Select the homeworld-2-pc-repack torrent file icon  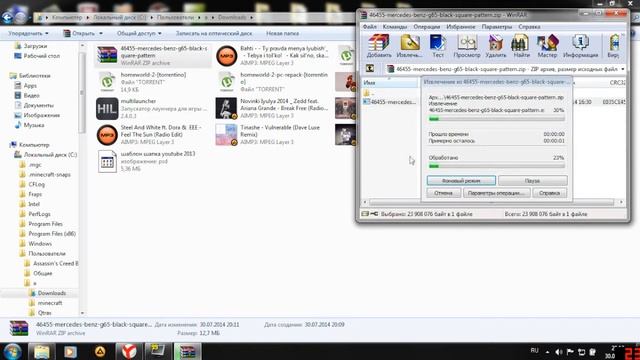click(x=227, y=82)
